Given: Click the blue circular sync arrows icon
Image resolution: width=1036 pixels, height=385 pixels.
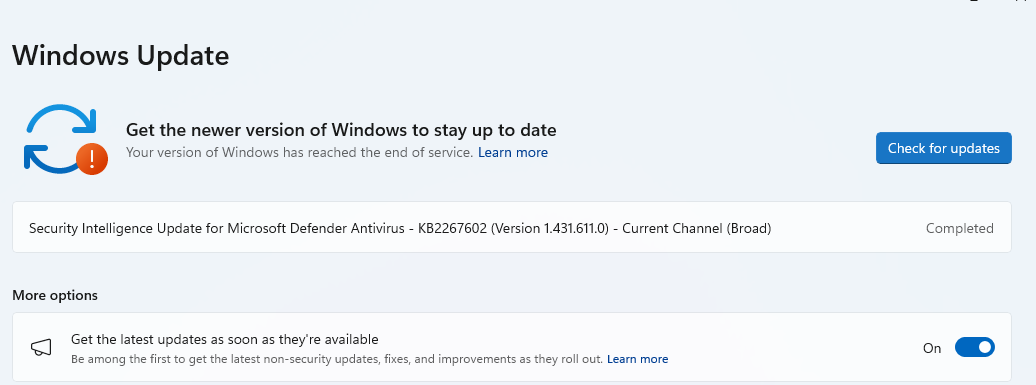Looking at the screenshot, I should point(61,139).
